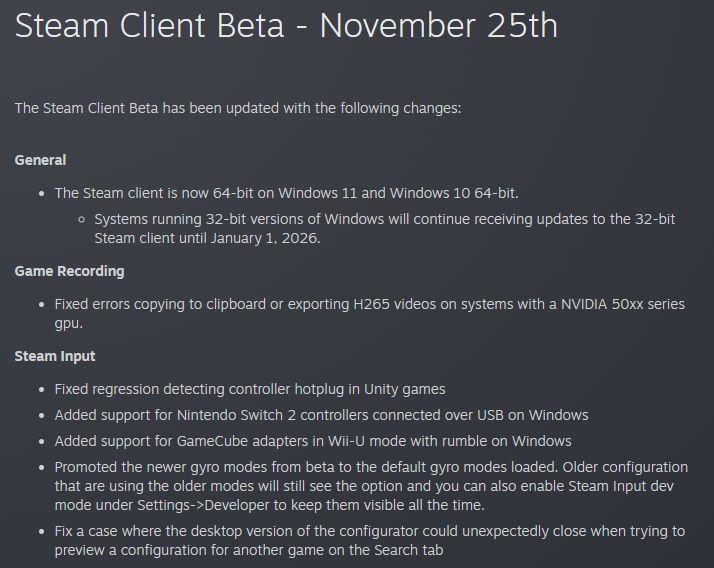Click the intro sentence about updated changes
Image resolution: width=714 pixels, height=568 pixels.
tap(238, 108)
